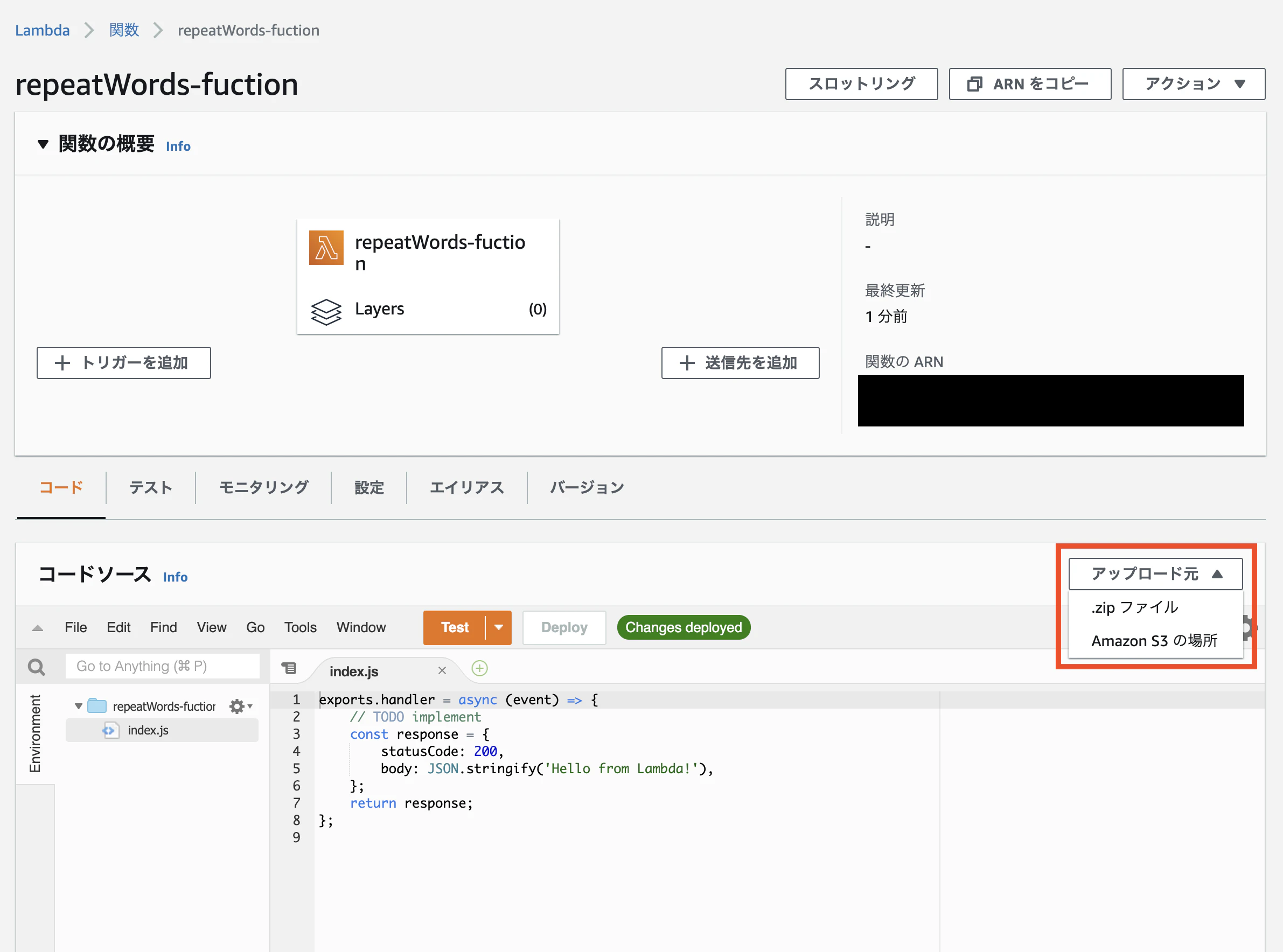Collapse the repeatWords-fuction folder tree
This screenshot has height=952, width=1283.
79,706
